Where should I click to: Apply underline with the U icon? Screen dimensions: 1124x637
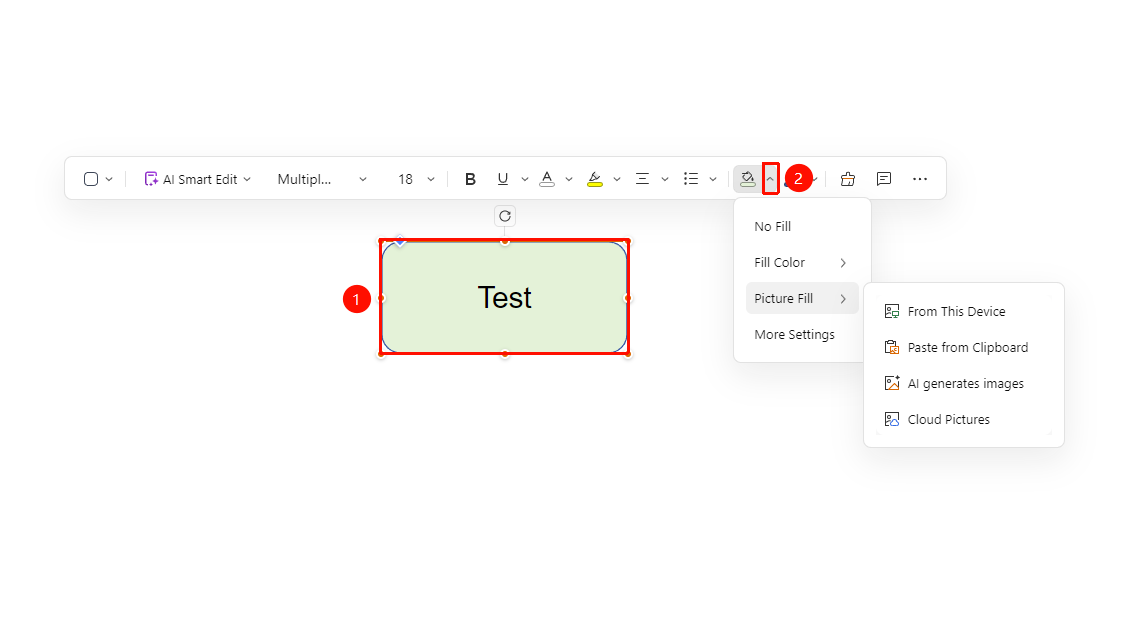tap(503, 179)
